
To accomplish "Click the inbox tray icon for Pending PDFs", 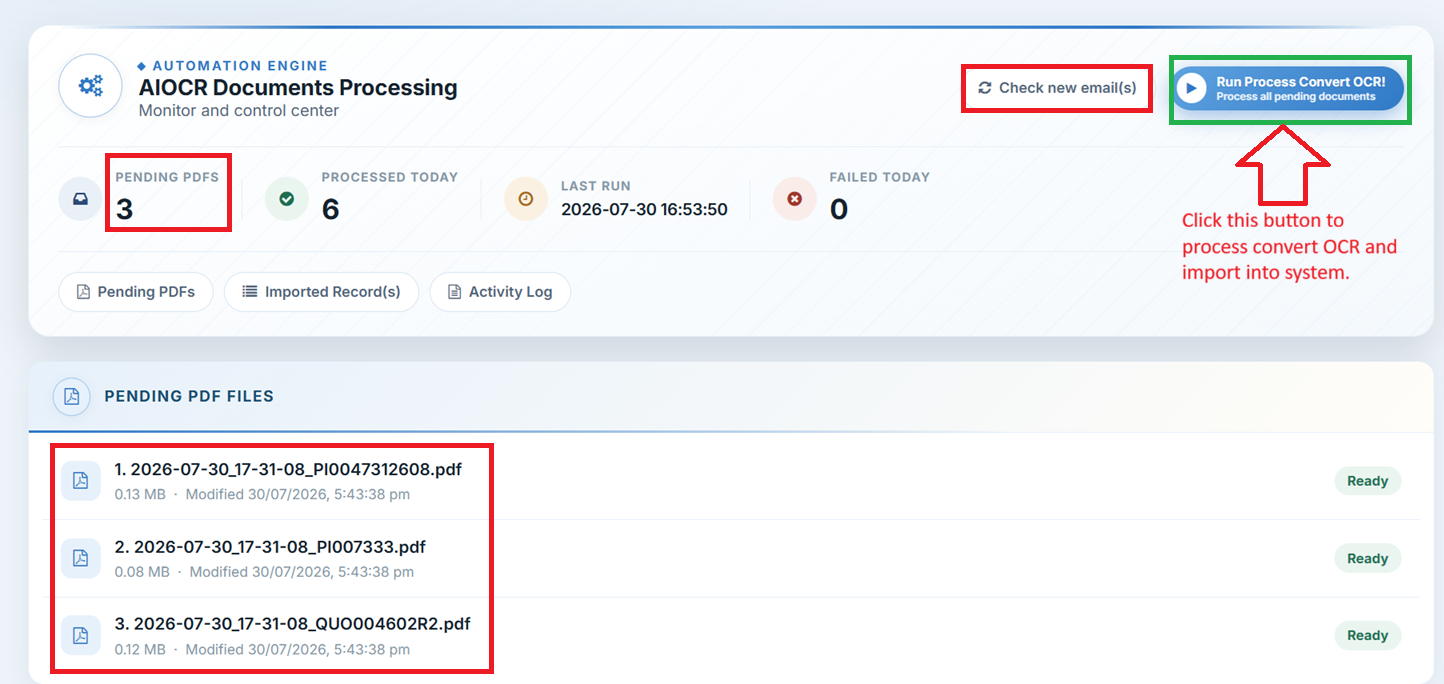I will 81,198.
